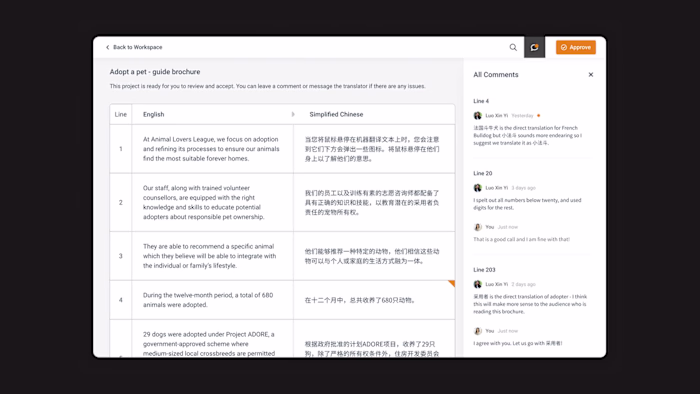Click line number 1 cell
Viewport: 700px width, 394px height.
(121, 149)
